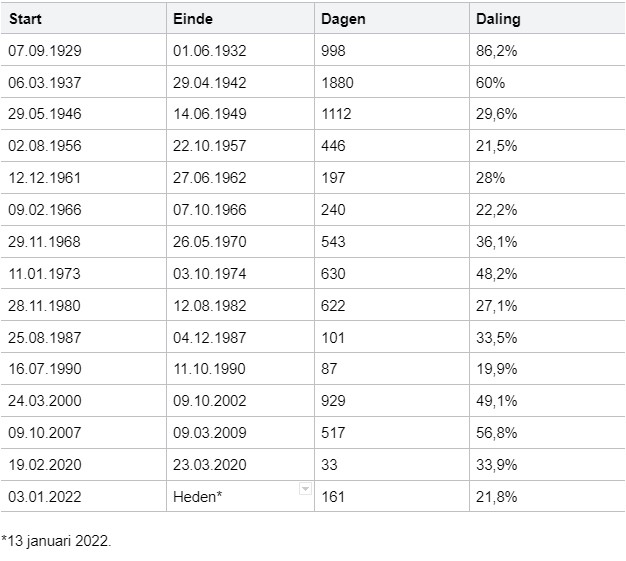Click the footnote *13 januari 2022
The width and height of the screenshot is (626, 561).
(x=56, y=541)
